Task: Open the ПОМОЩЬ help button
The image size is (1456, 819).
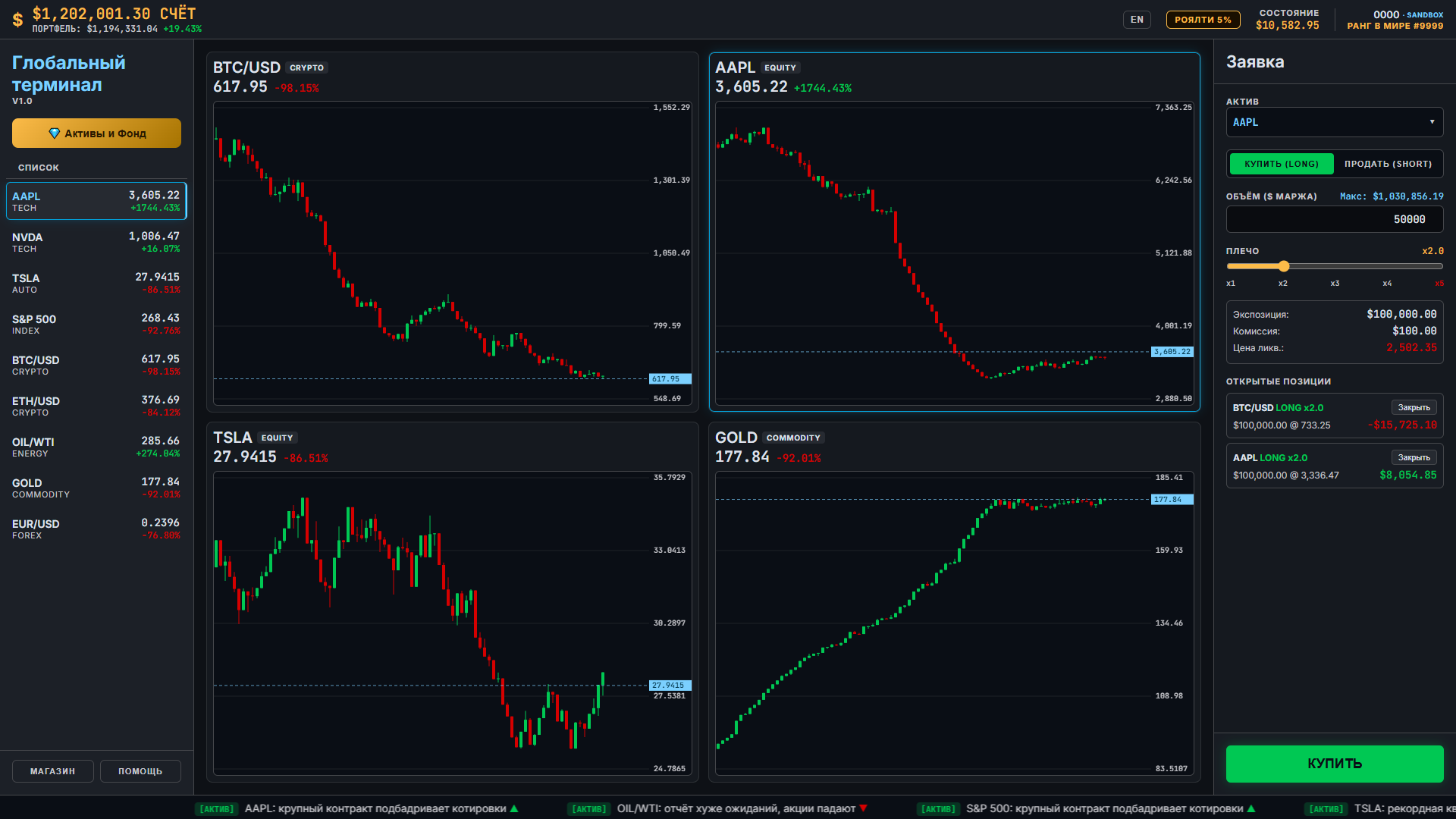Action: tap(140, 771)
